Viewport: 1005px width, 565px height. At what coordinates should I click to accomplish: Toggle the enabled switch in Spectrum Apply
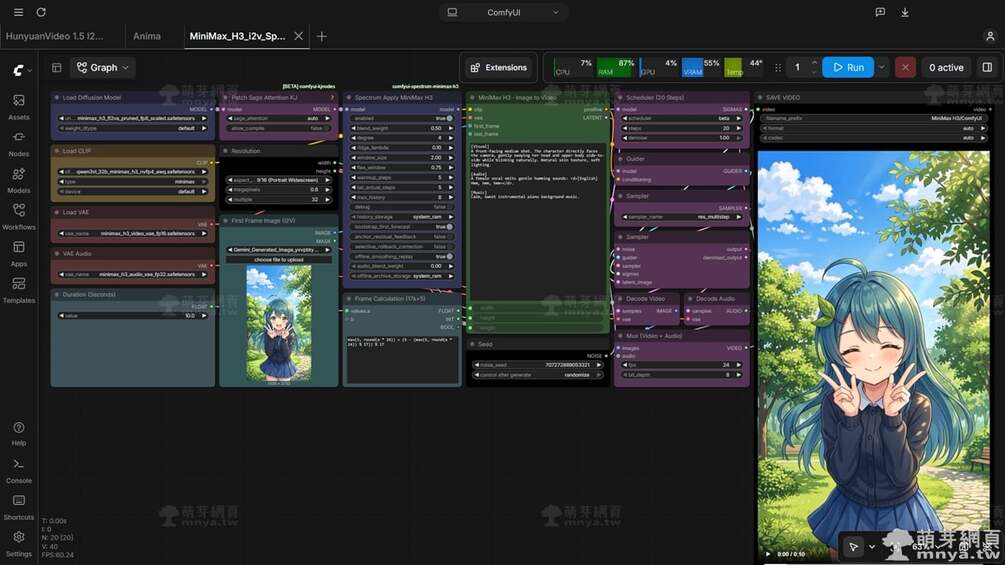pos(449,119)
